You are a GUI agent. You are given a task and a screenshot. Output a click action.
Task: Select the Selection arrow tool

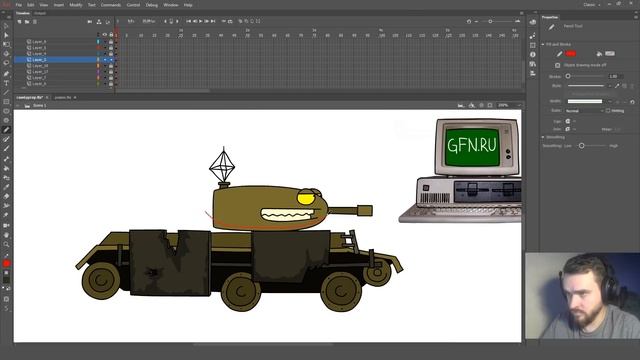click(6, 26)
